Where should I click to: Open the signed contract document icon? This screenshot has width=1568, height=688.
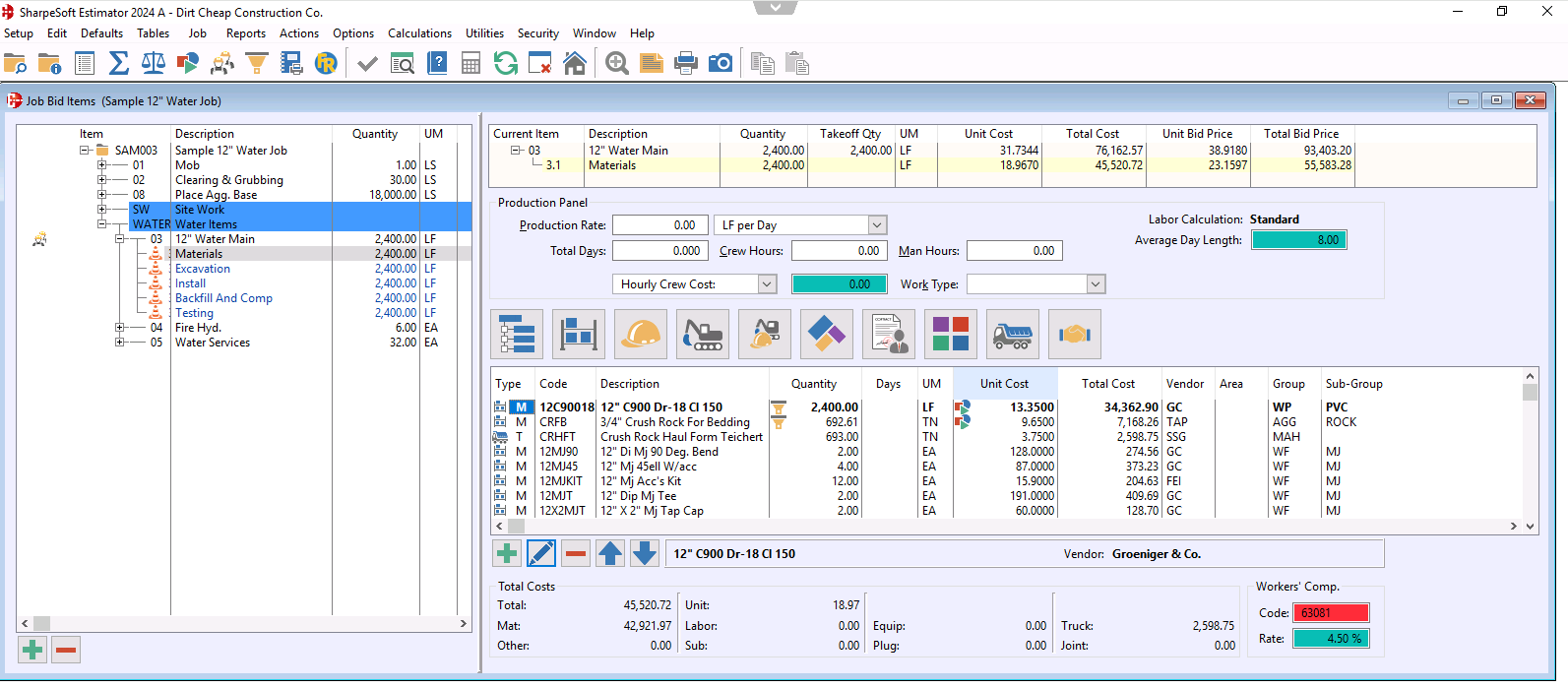(x=888, y=335)
